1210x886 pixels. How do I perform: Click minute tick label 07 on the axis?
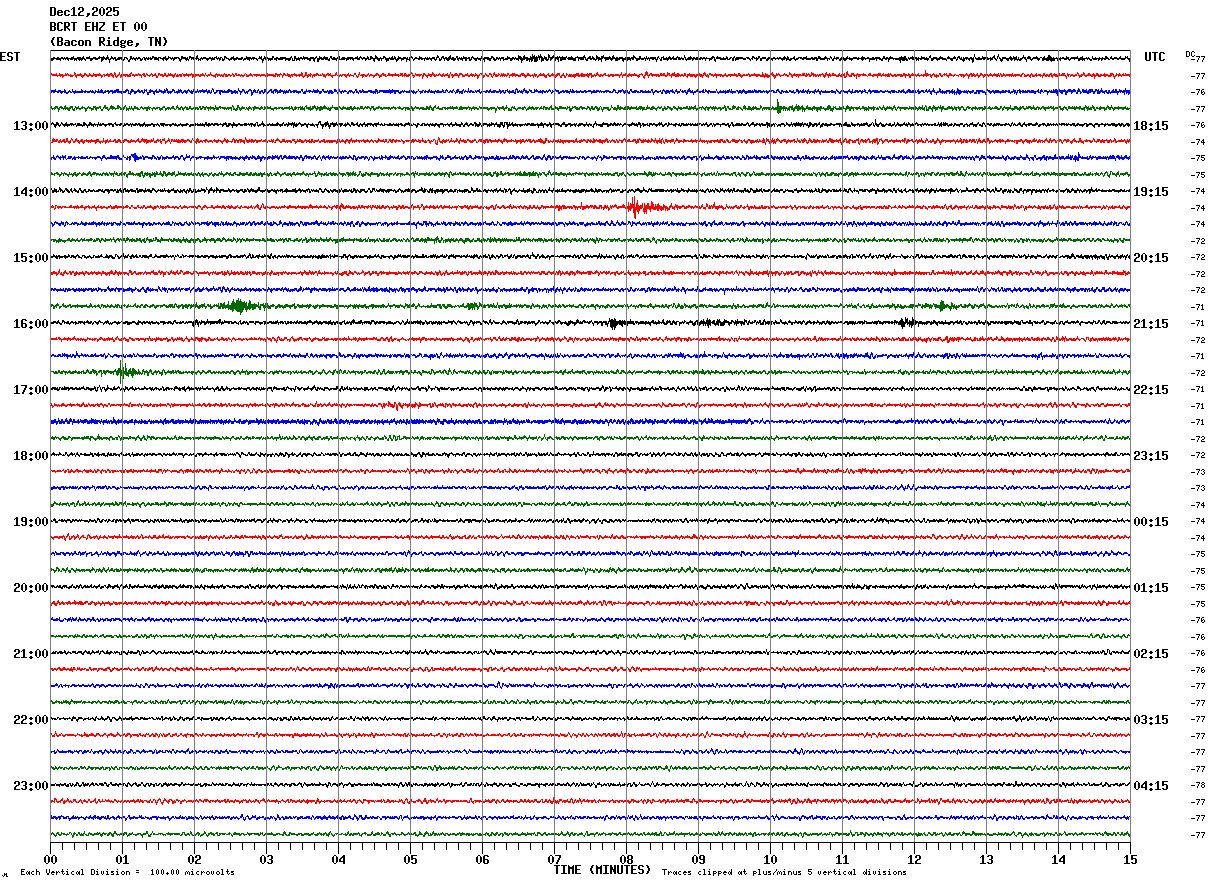tap(554, 859)
